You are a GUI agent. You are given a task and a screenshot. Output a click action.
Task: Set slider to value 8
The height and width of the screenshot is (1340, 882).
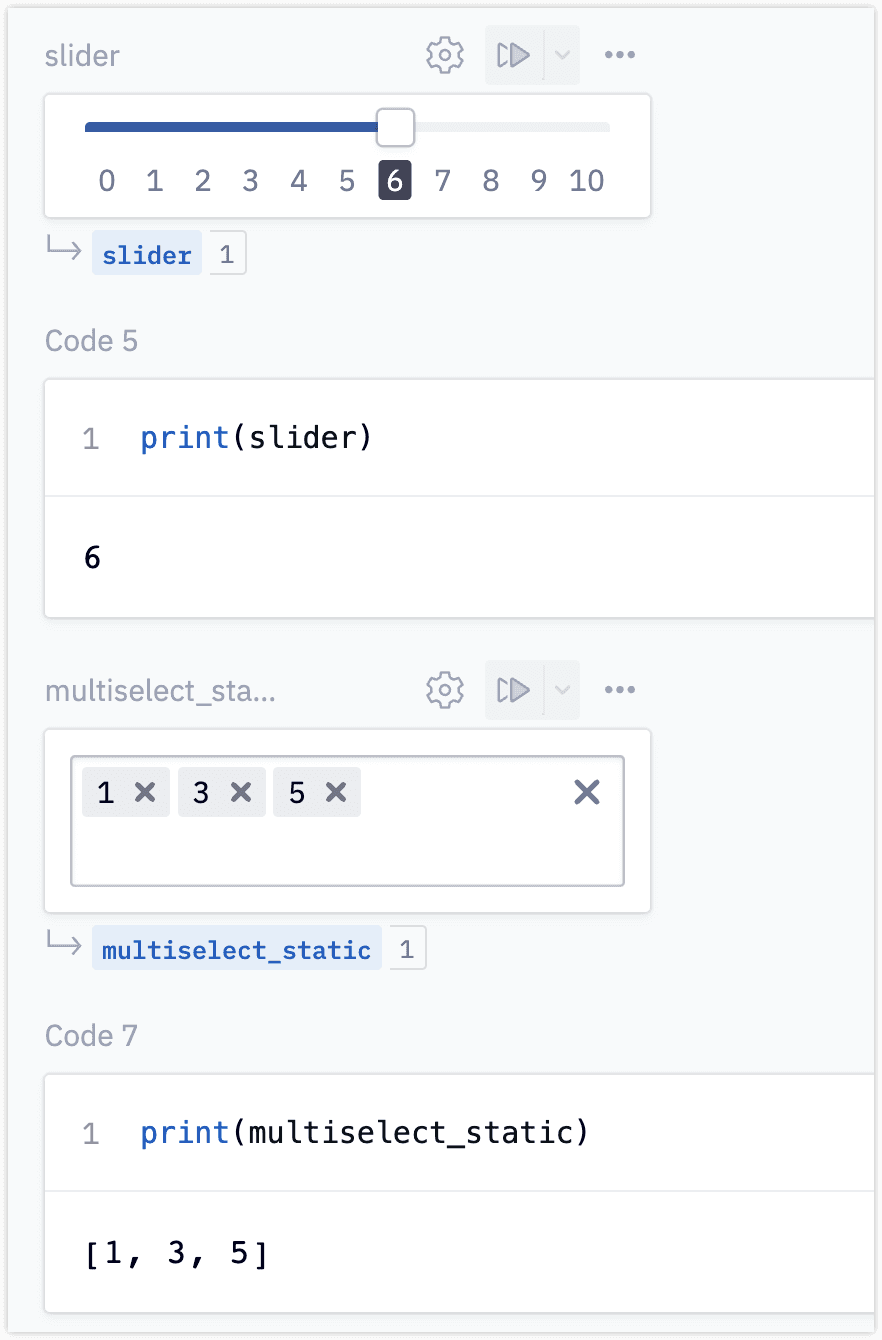[x=491, y=181]
